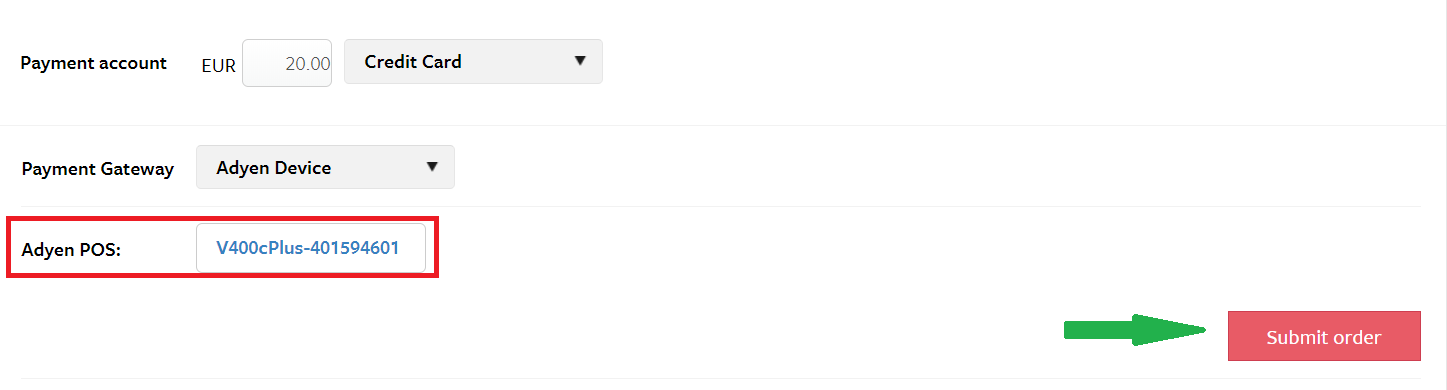Click the Adyen POS: label
This screenshot has height=390, width=1447.
click(x=71, y=250)
